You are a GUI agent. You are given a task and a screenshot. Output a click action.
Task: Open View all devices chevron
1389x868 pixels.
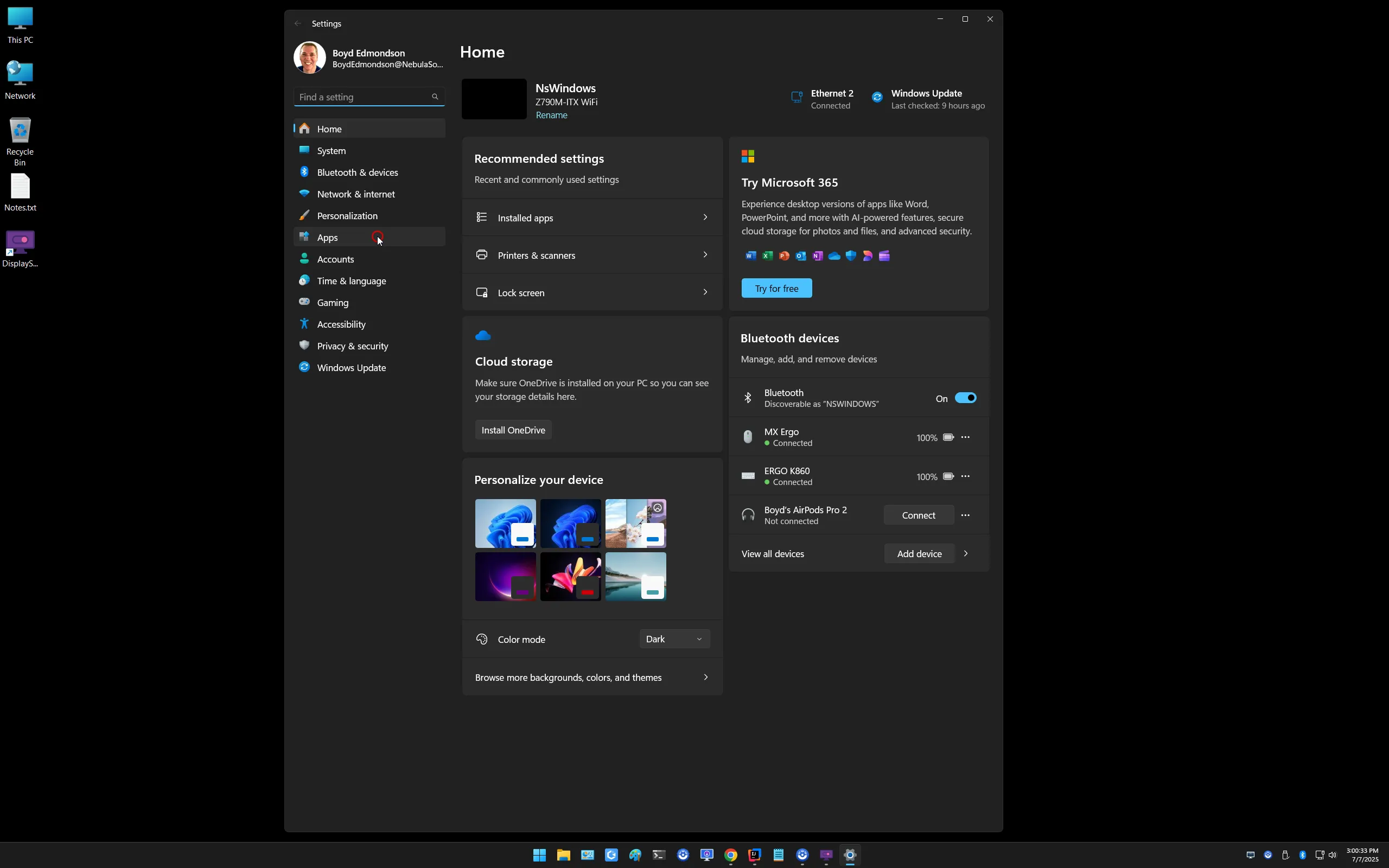coord(965,553)
